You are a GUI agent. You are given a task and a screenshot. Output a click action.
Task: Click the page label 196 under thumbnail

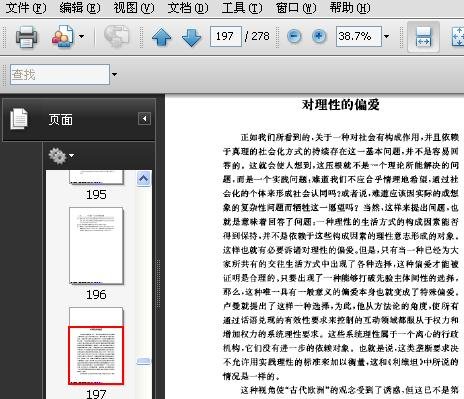pos(96,295)
